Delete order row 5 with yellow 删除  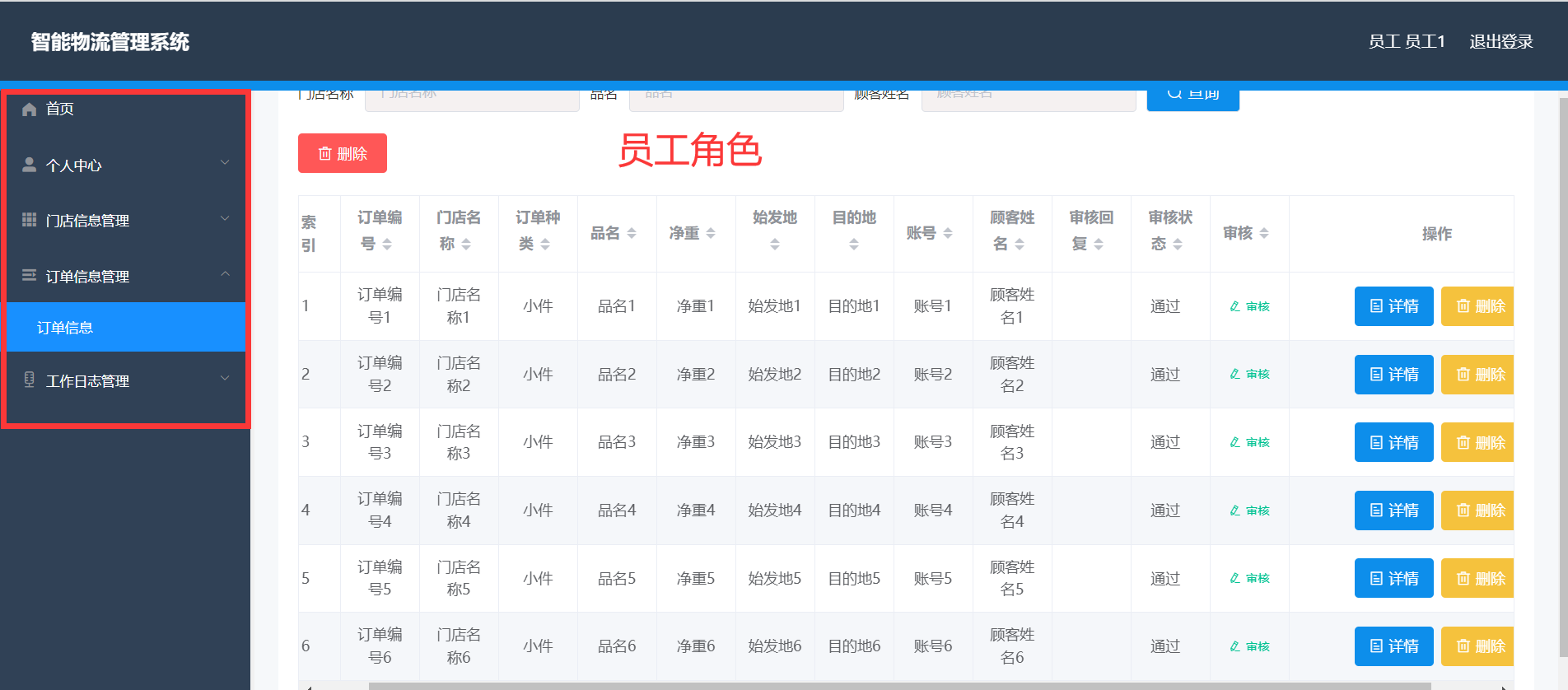(1477, 578)
